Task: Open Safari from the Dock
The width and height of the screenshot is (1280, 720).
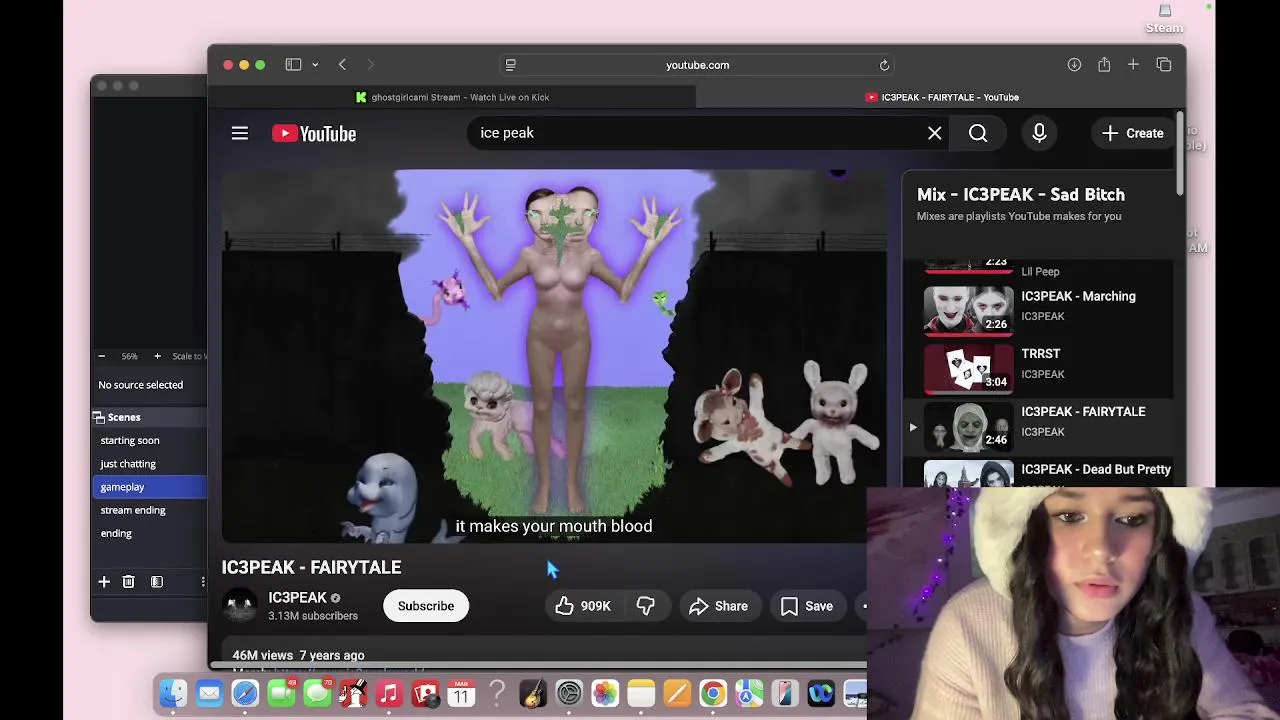Action: pyautogui.click(x=245, y=693)
